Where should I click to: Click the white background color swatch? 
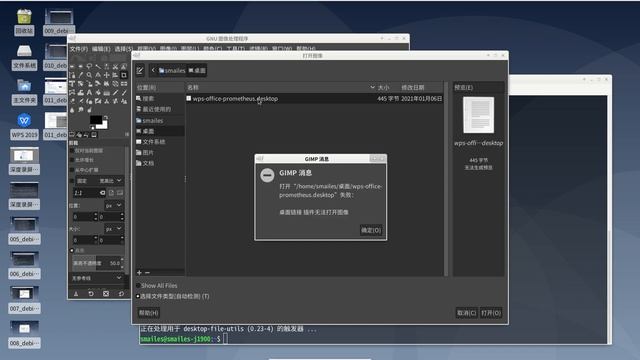(104, 126)
